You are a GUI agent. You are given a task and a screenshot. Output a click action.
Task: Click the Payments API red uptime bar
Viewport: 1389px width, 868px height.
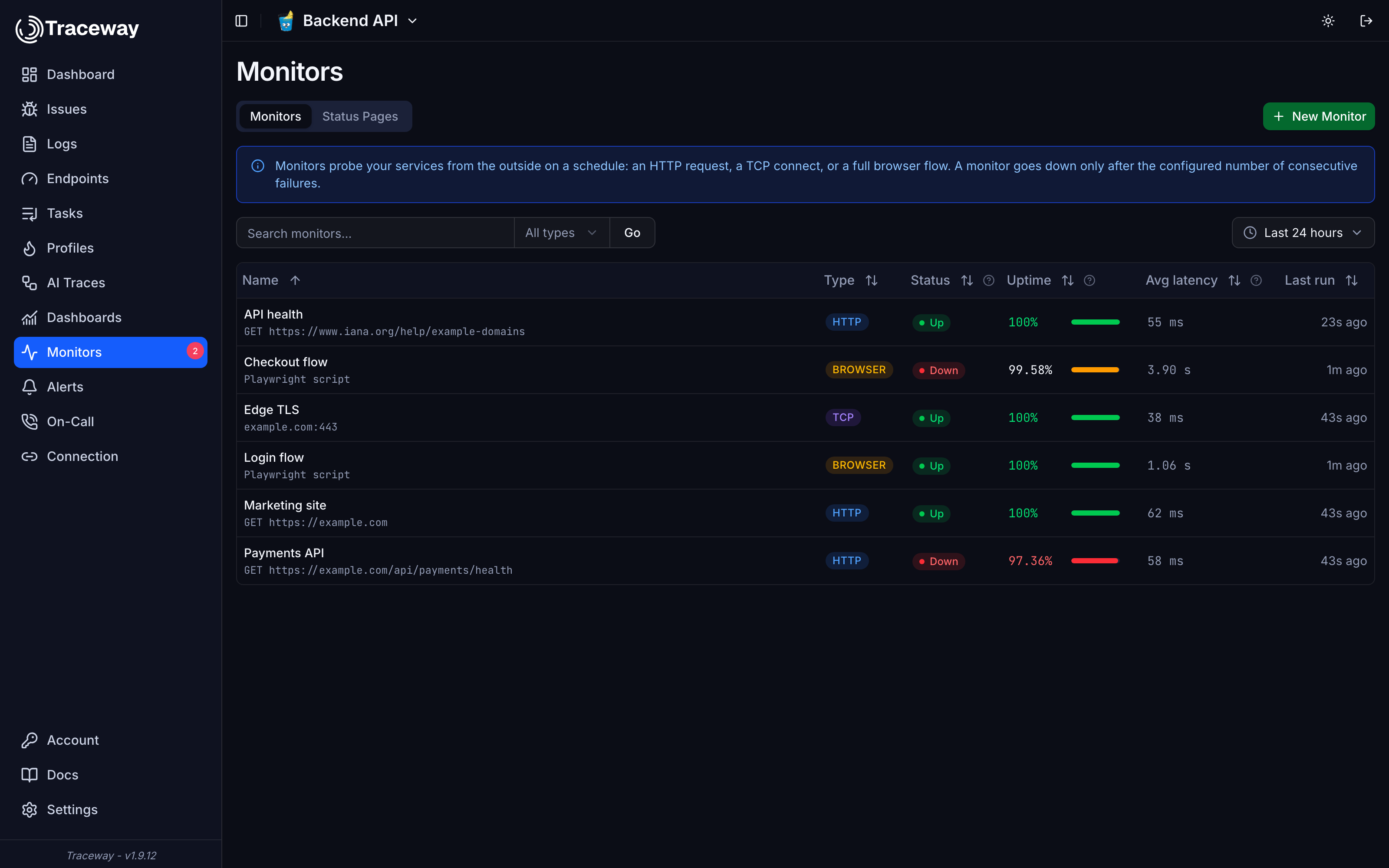click(1095, 561)
